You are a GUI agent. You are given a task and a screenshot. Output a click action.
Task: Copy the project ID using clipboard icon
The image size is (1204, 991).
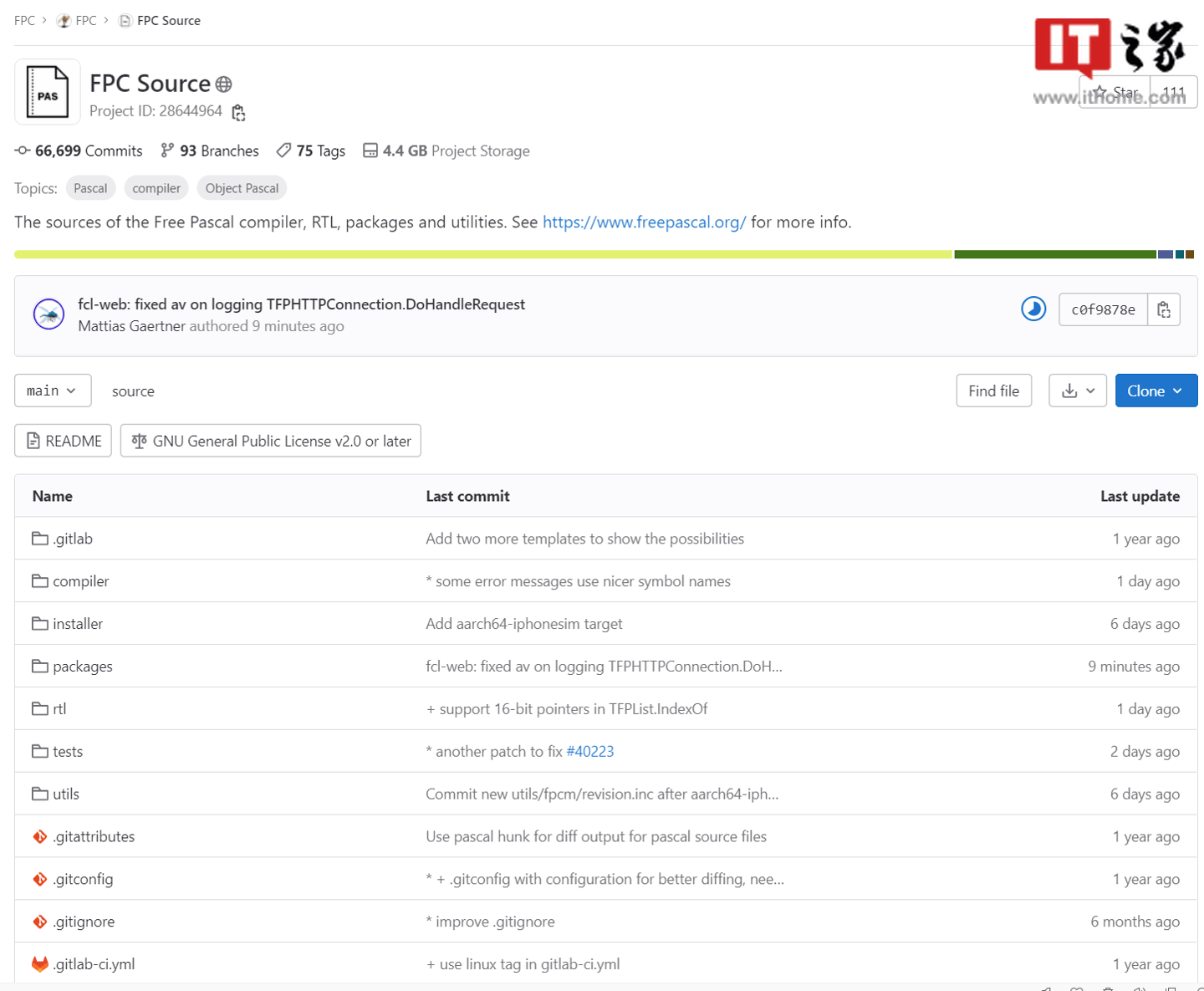click(x=238, y=113)
